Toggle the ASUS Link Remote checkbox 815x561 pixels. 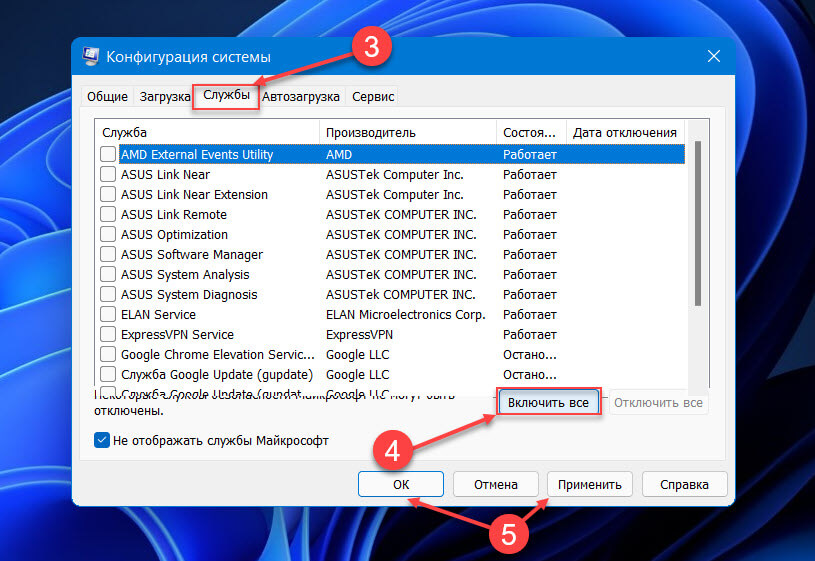point(108,214)
